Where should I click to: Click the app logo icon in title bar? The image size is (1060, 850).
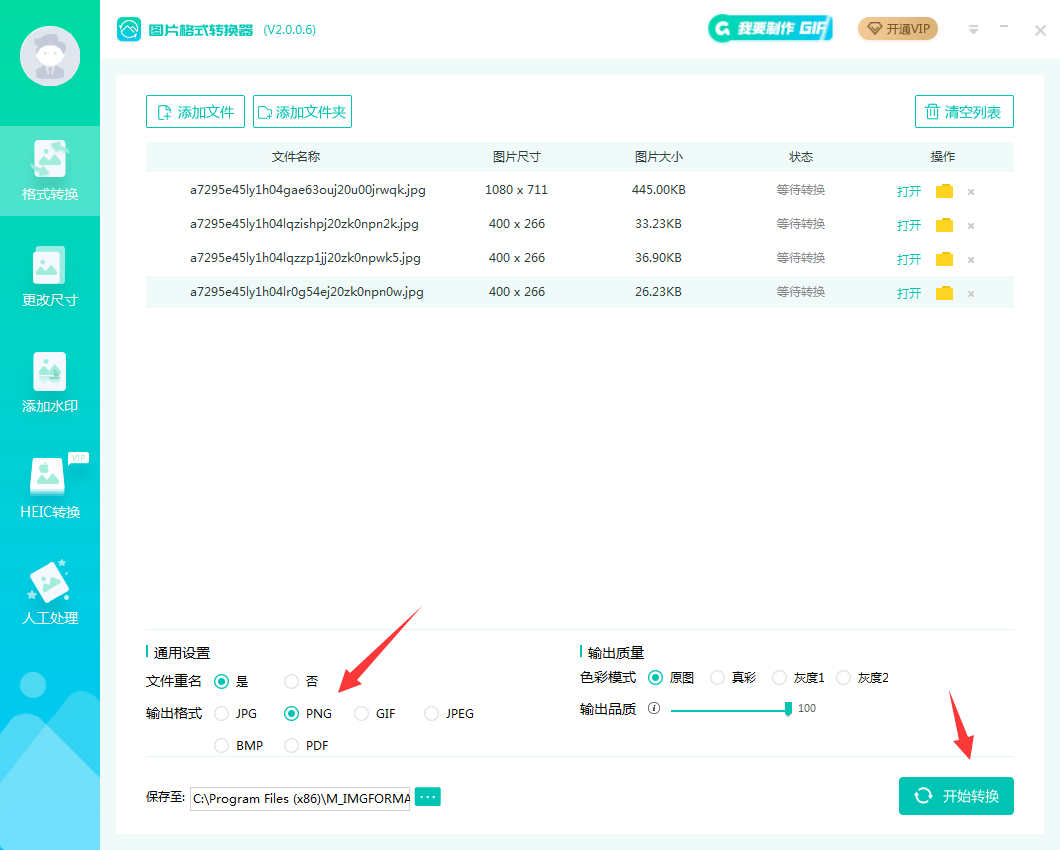click(x=128, y=29)
